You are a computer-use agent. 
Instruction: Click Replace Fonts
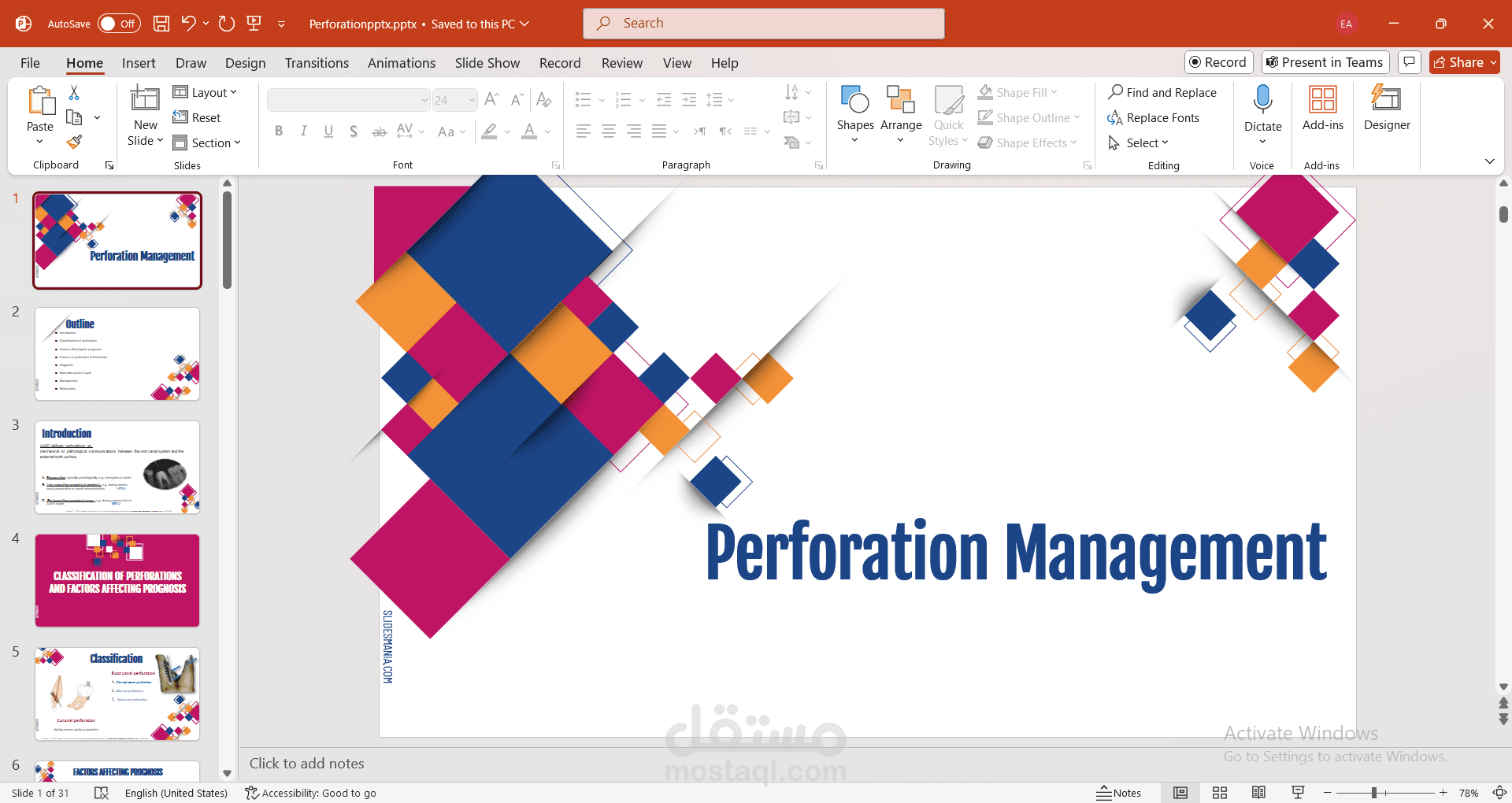click(1154, 117)
